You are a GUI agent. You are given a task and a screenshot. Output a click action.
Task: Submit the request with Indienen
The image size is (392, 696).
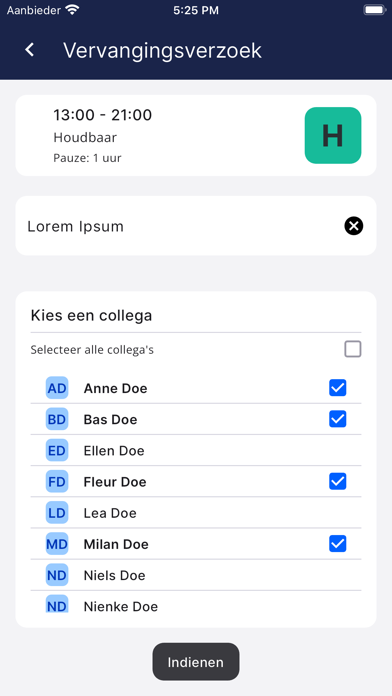point(196,662)
